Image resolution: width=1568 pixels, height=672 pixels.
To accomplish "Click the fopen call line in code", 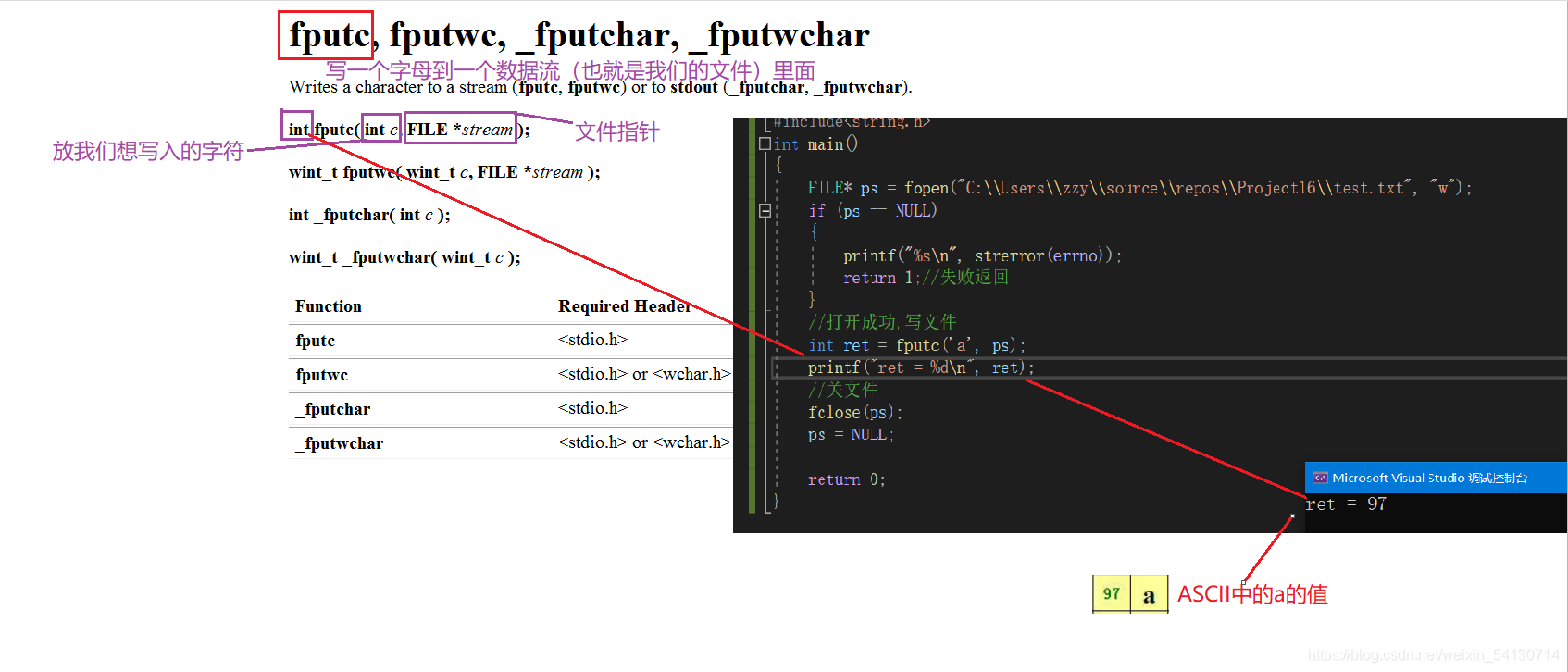I will 1139,188.
